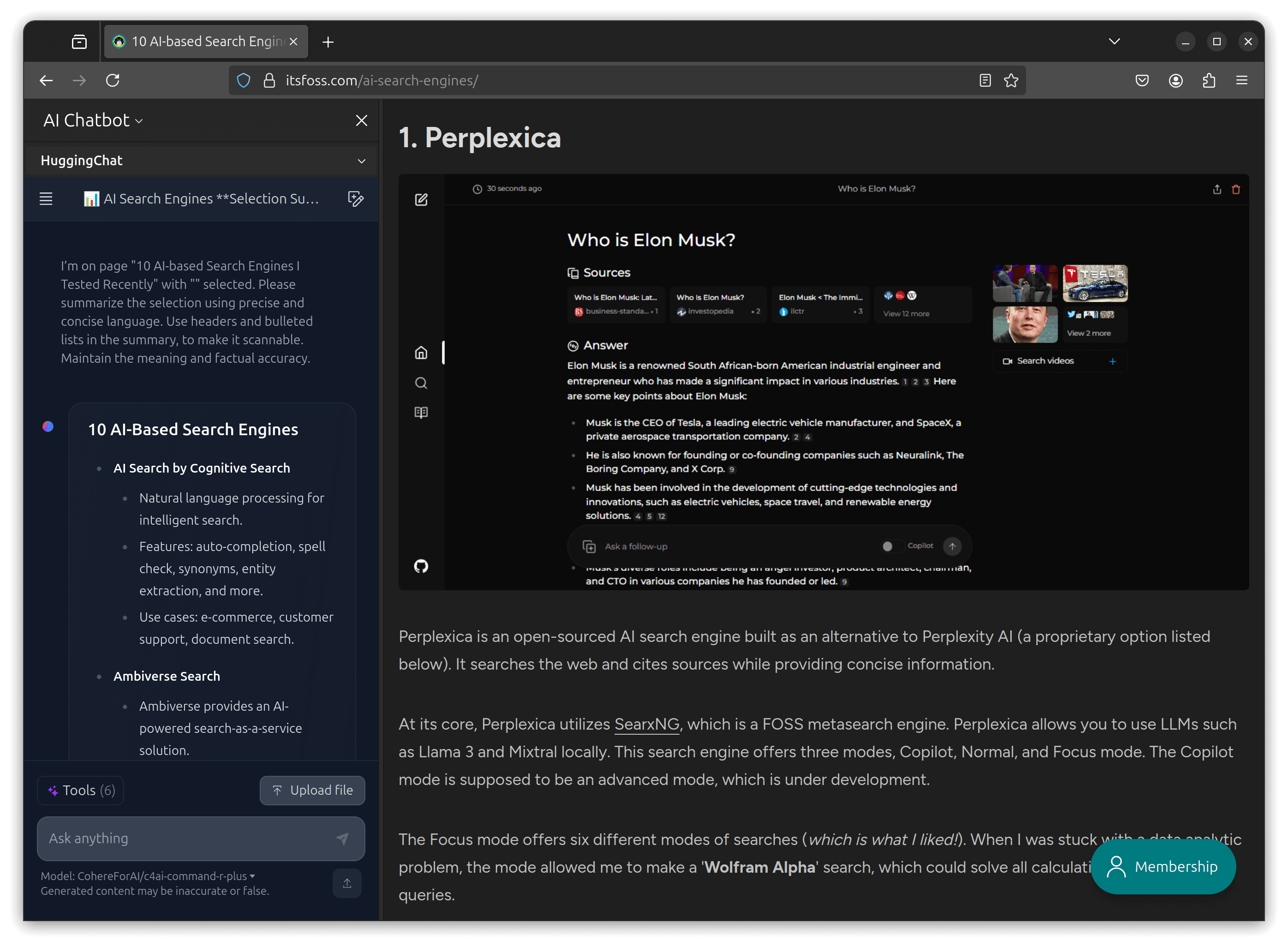Bookmark the page with the star
1288x947 pixels.
pos(1010,80)
